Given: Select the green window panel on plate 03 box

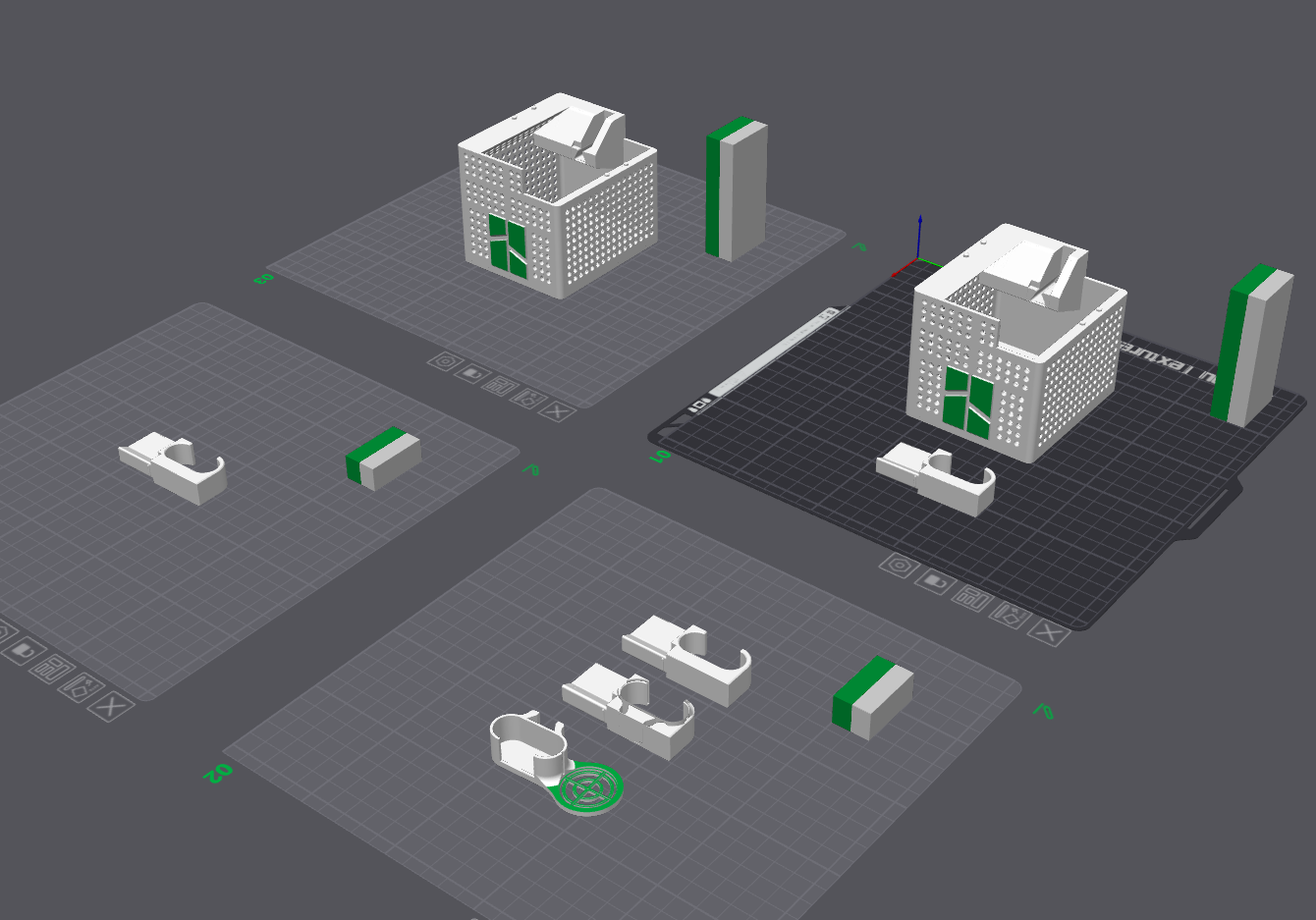Looking at the screenshot, I should (x=508, y=245).
